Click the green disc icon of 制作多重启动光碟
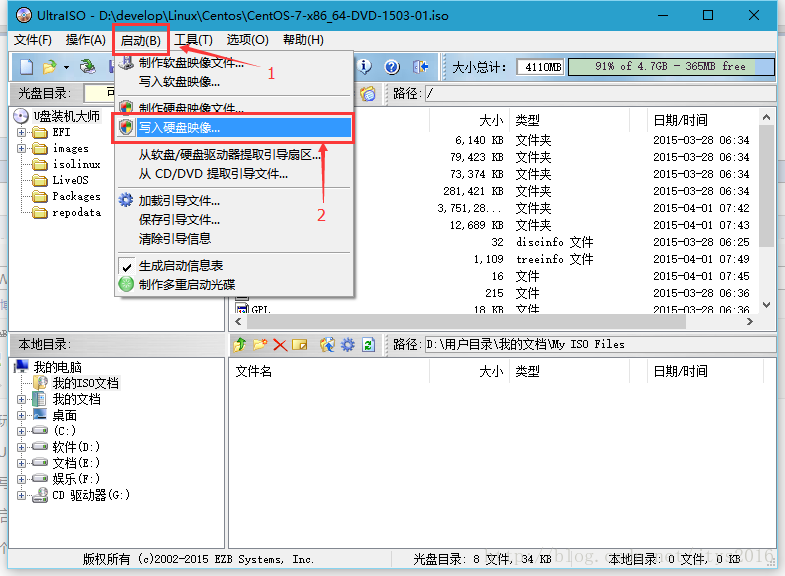The image size is (785, 576). tap(126, 284)
